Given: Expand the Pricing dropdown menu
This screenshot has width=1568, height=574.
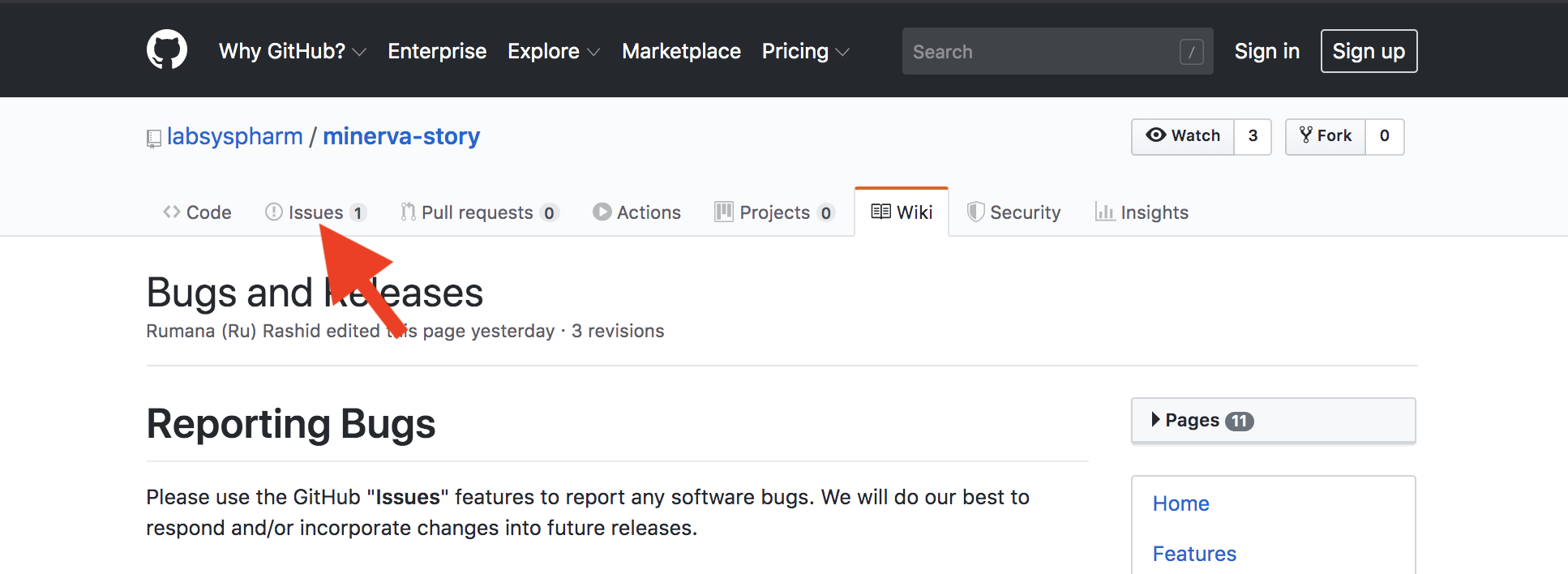Looking at the screenshot, I should (x=805, y=51).
